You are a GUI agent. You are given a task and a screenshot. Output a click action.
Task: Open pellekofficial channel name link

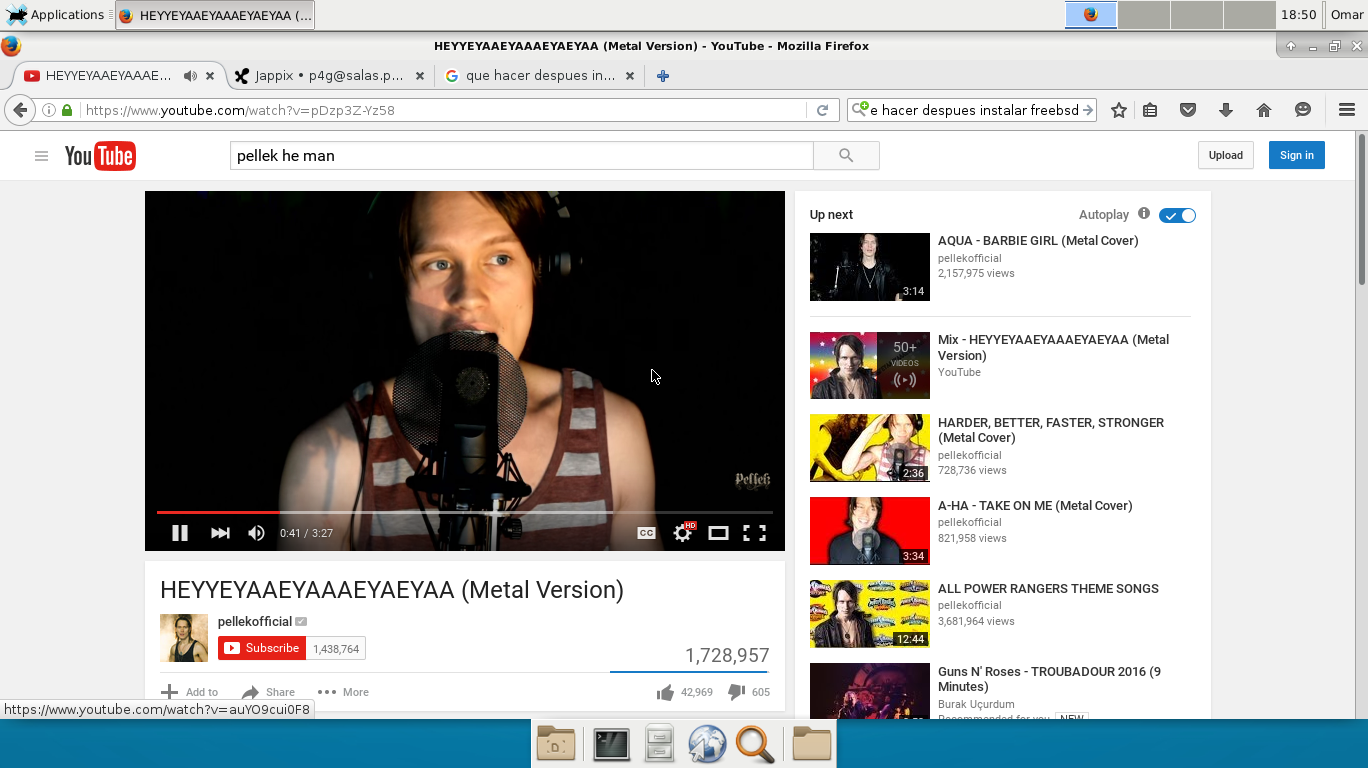coord(255,621)
